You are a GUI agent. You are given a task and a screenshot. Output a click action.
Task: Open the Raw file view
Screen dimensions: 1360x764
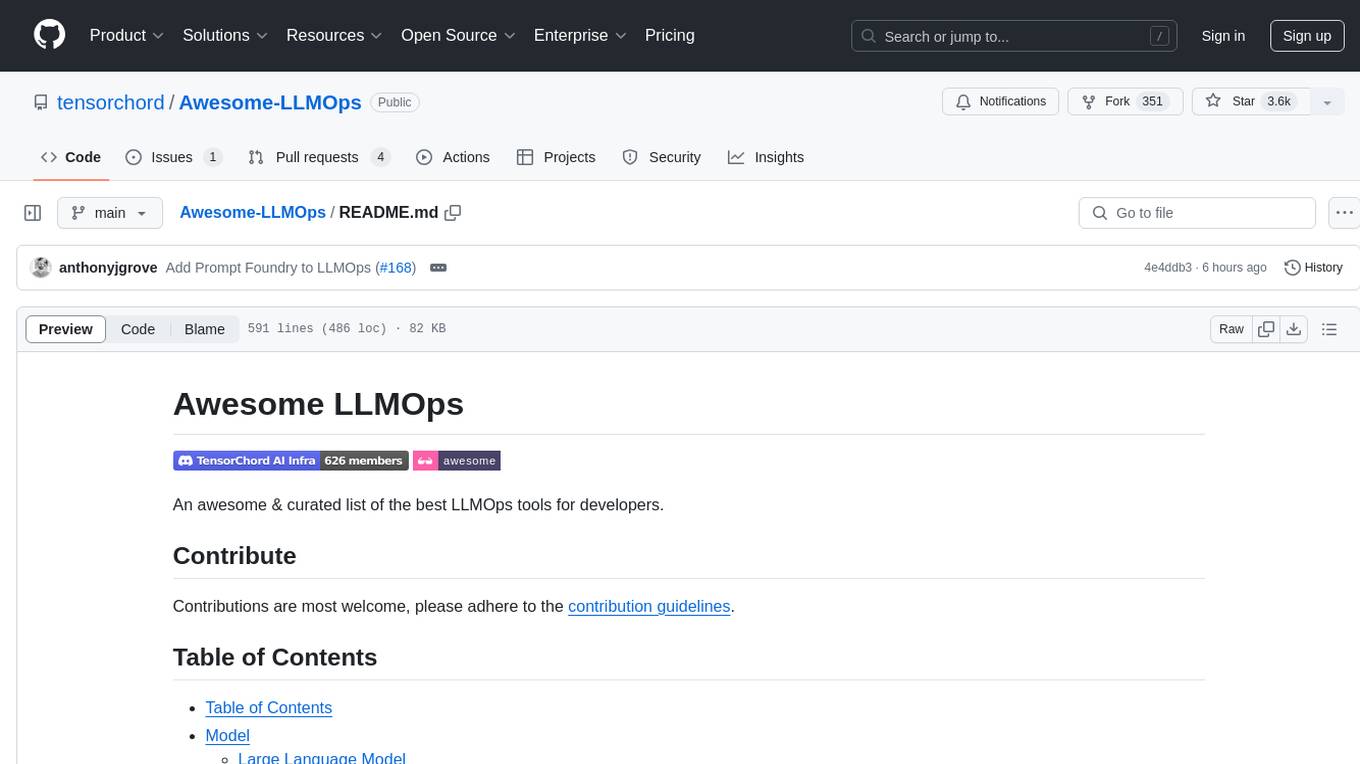point(1231,329)
